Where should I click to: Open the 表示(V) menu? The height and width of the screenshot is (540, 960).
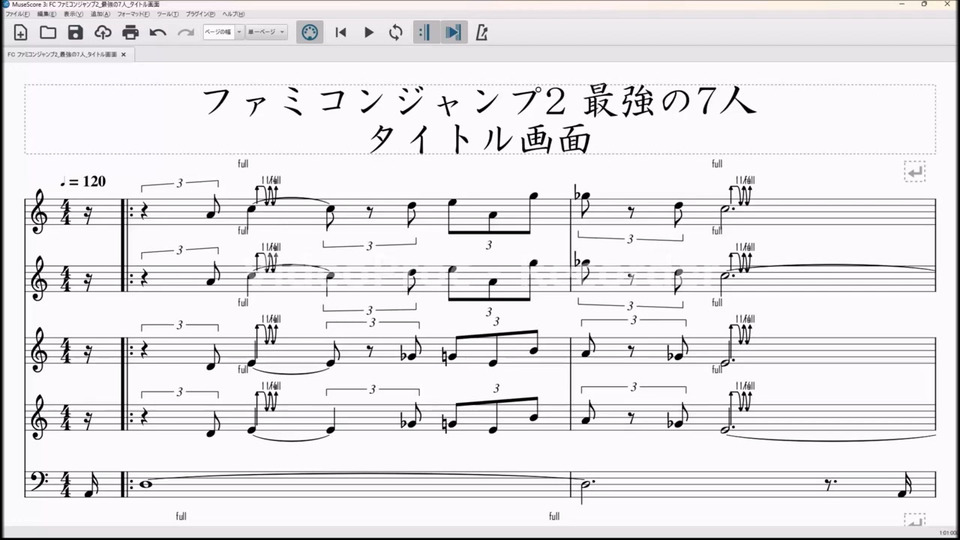73,14
